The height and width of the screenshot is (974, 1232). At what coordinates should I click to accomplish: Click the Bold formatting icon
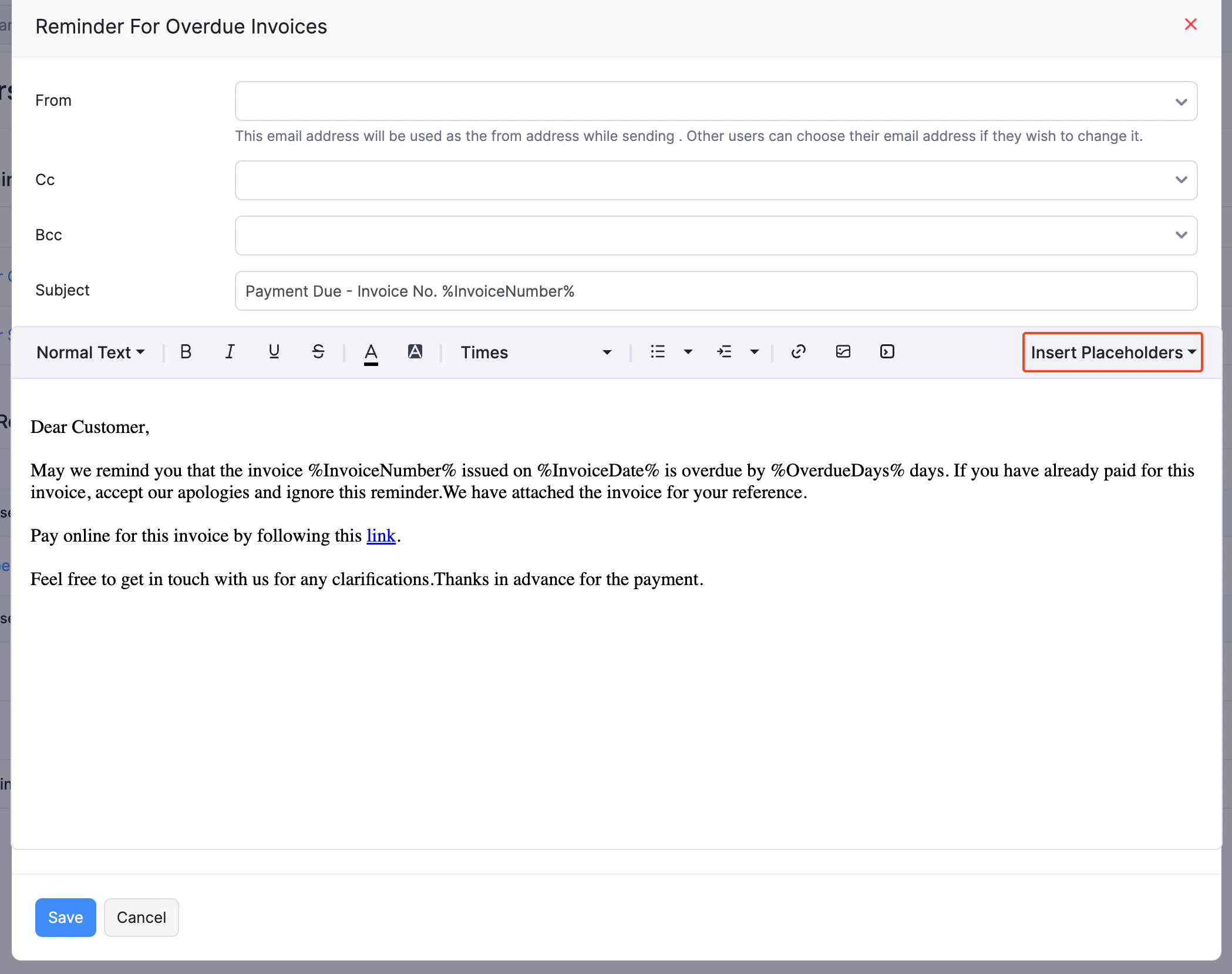coord(186,352)
